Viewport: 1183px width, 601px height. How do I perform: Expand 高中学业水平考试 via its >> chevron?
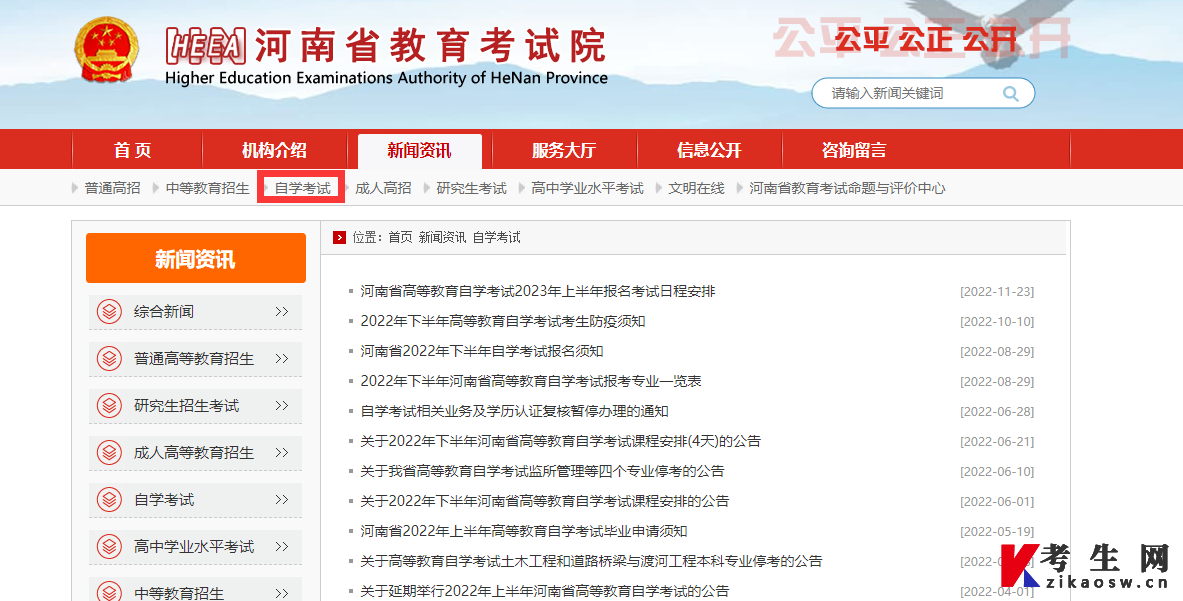(x=281, y=547)
